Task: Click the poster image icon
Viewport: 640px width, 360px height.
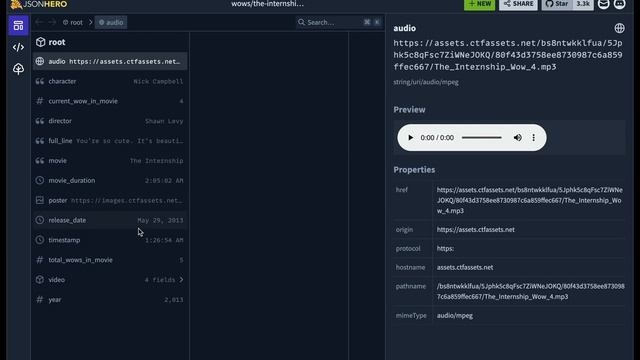Action: coord(40,200)
